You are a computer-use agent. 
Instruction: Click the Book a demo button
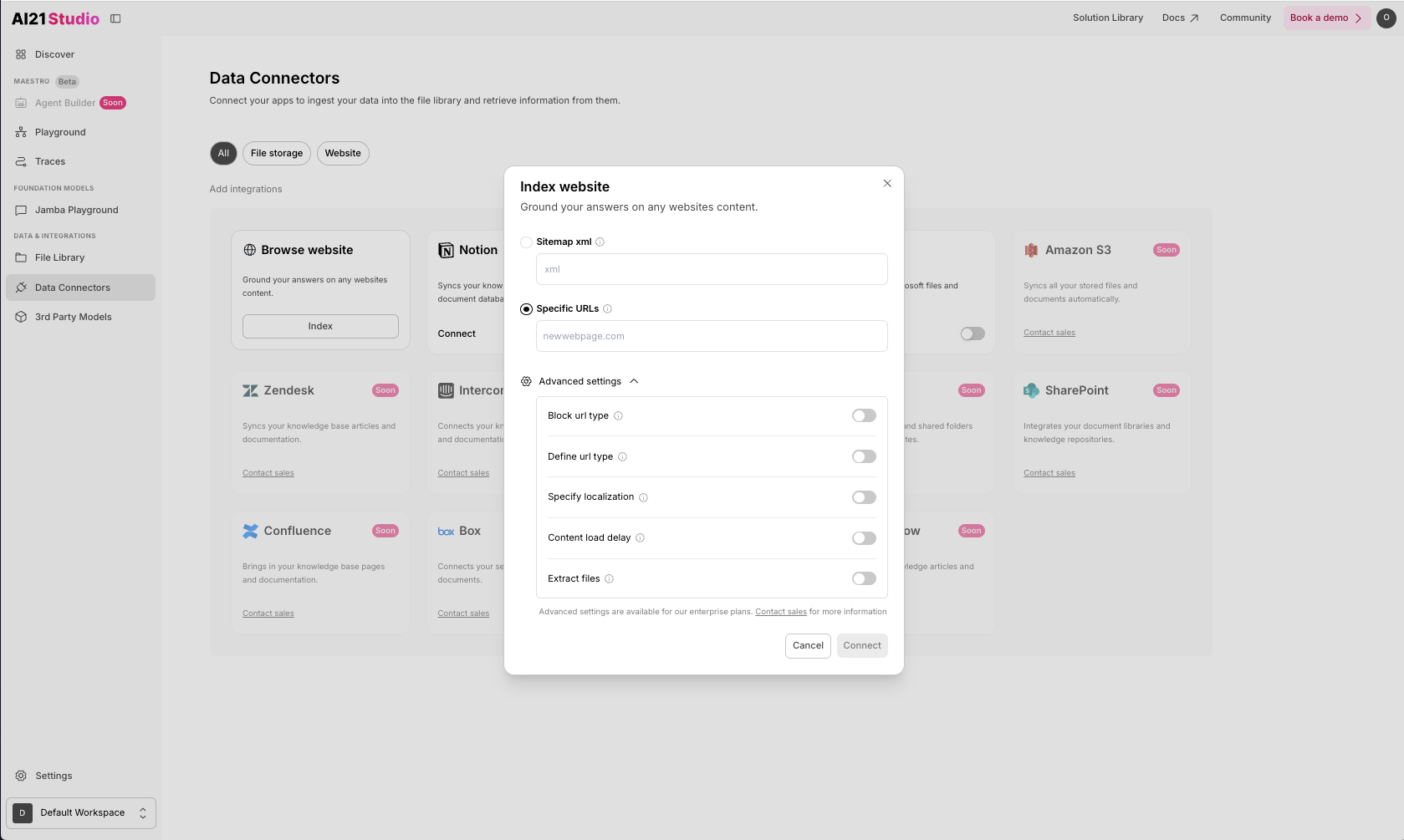click(1326, 18)
